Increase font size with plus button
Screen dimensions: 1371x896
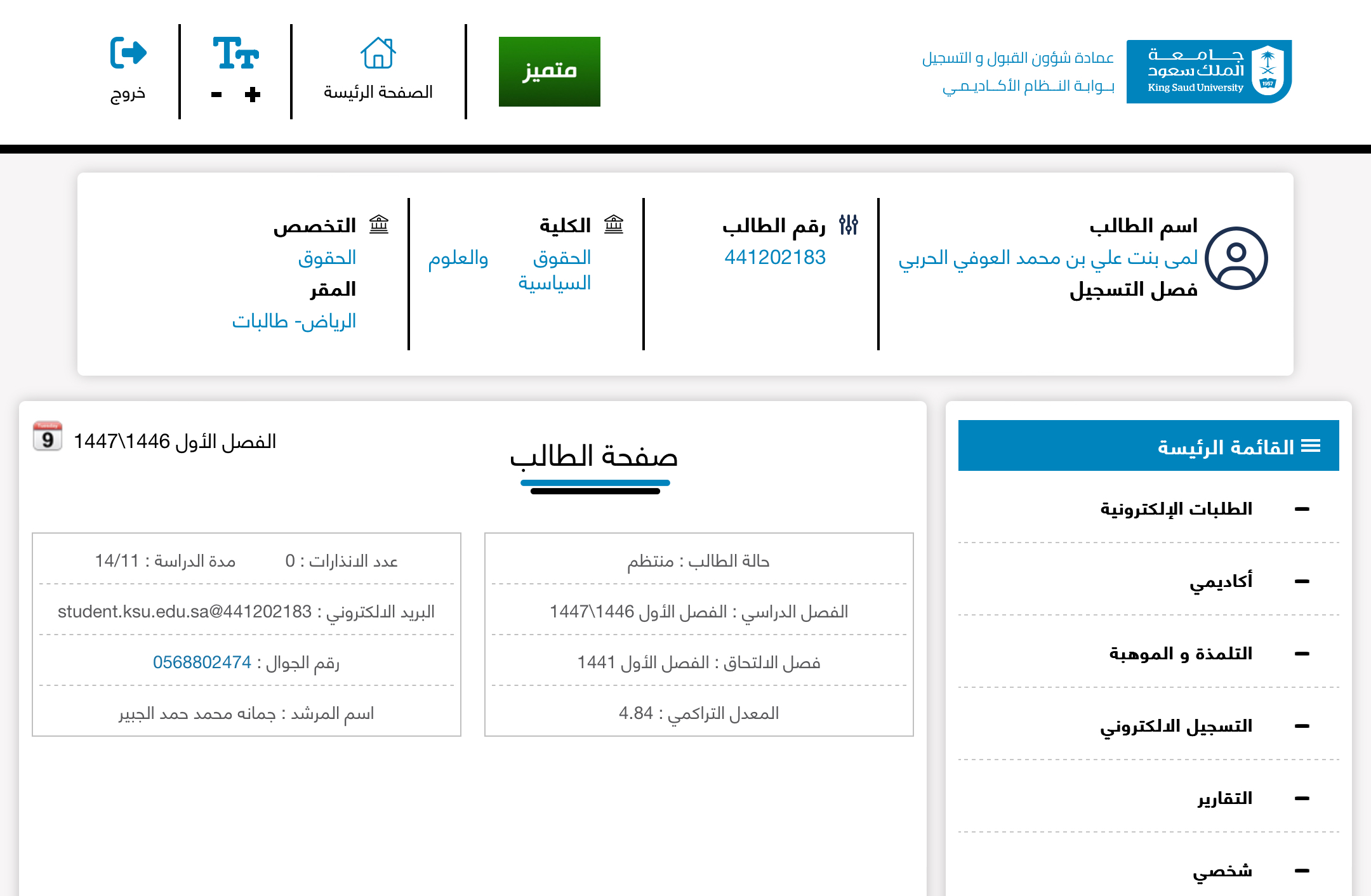(253, 95)
